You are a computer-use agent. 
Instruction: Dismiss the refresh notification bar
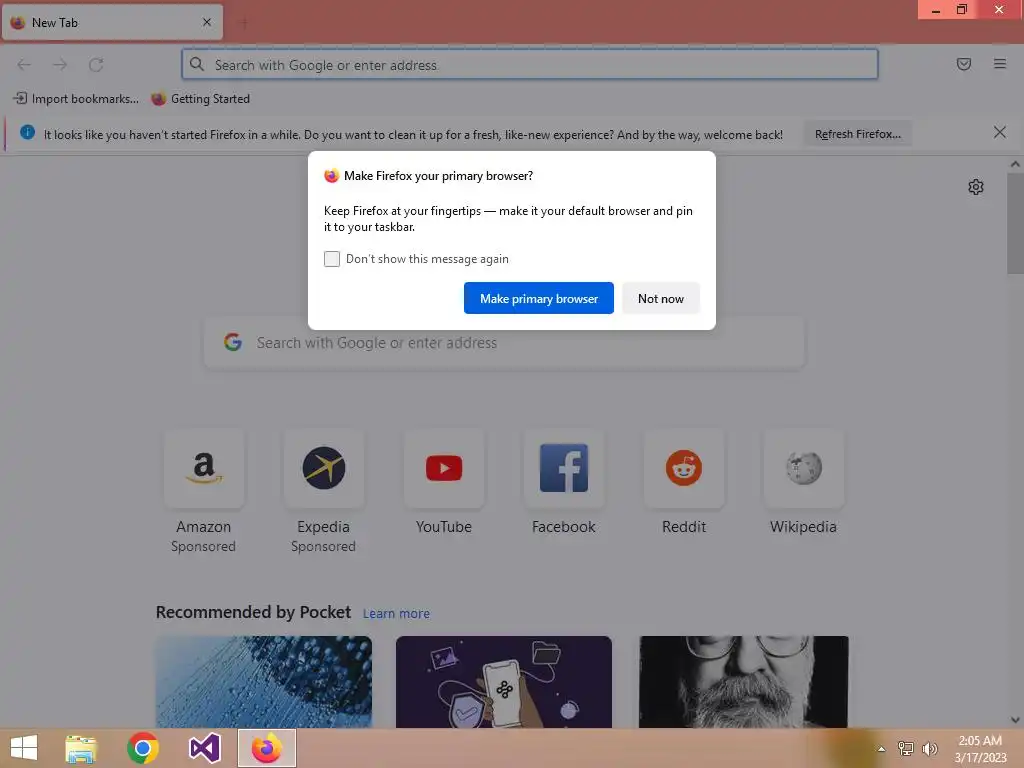pos(999,133)
